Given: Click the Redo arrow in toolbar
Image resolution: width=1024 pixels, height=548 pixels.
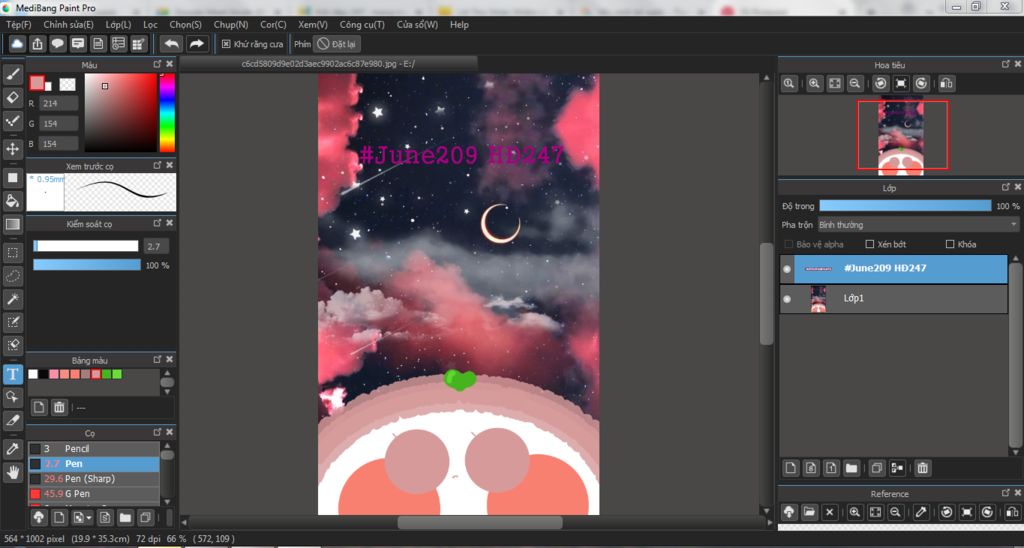Looking at the screenshot, I should [x=196, y=44].
